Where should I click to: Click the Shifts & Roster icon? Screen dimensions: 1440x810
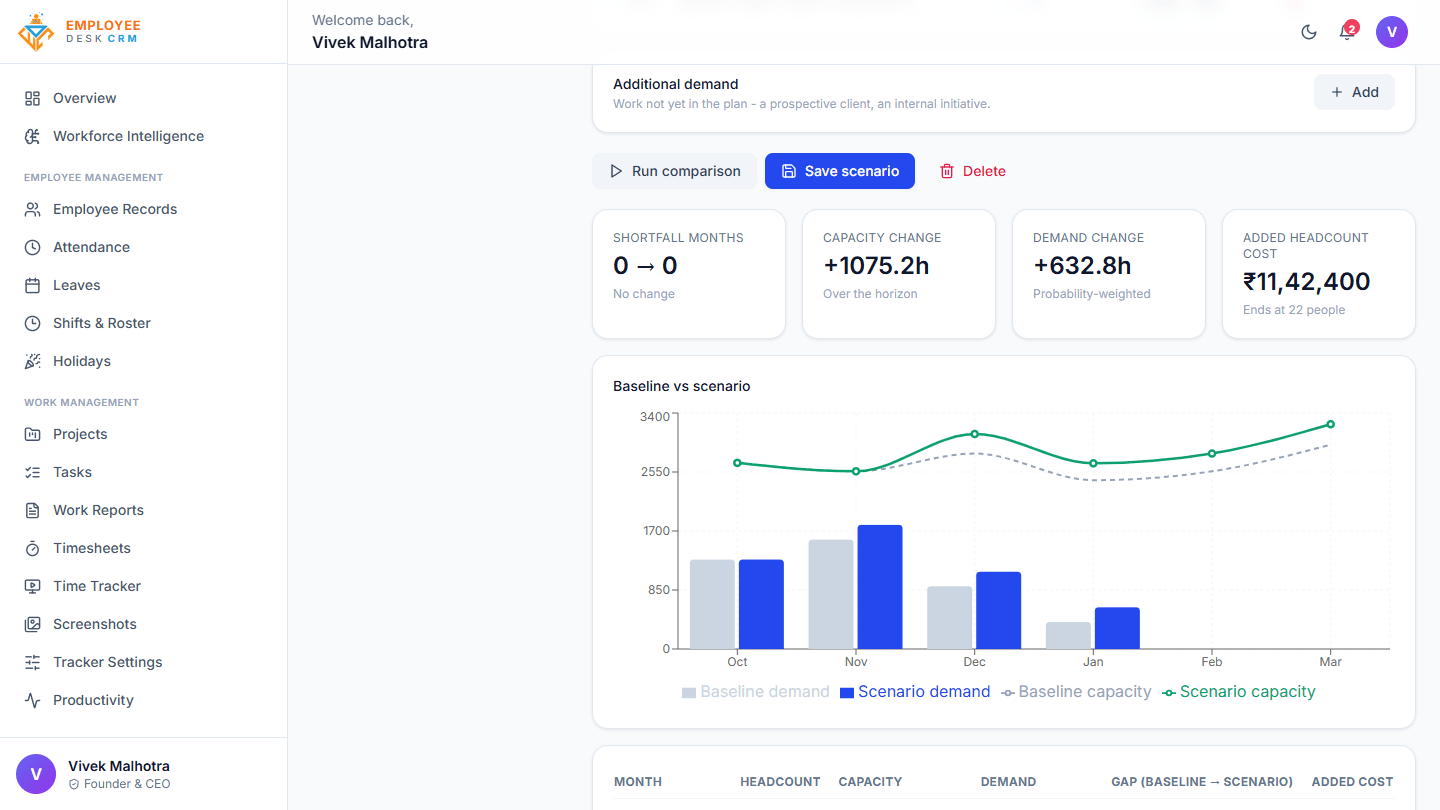(x=33, y=323)
